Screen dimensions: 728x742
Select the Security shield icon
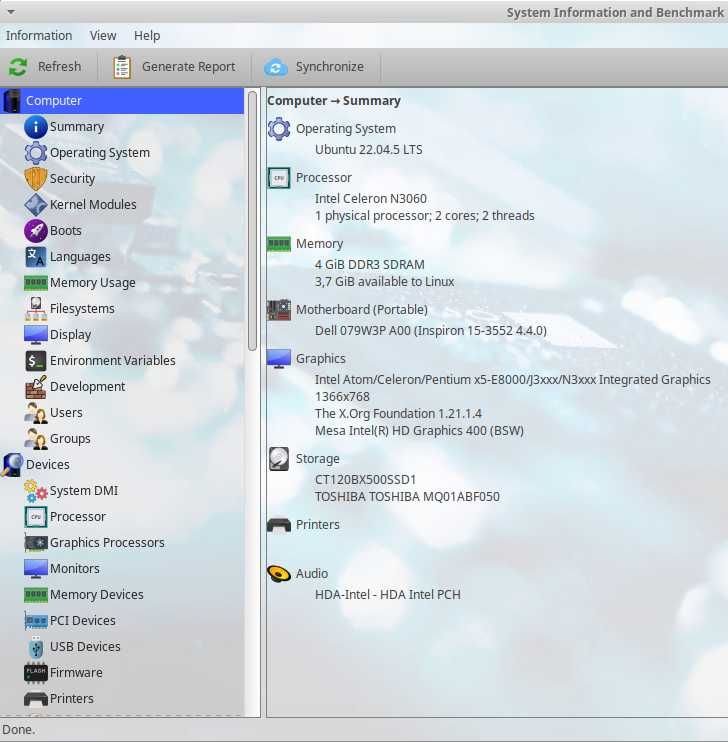point(36,179)
